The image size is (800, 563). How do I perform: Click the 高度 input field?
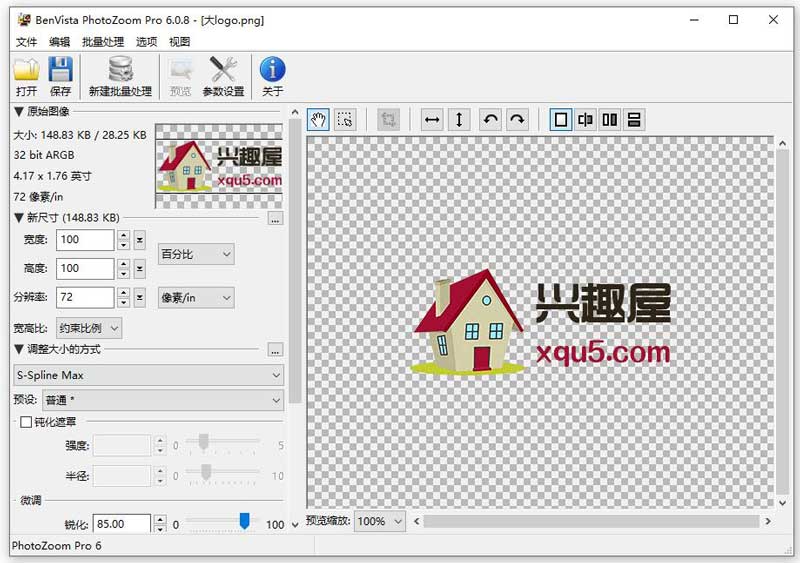(x=85, y=268)
